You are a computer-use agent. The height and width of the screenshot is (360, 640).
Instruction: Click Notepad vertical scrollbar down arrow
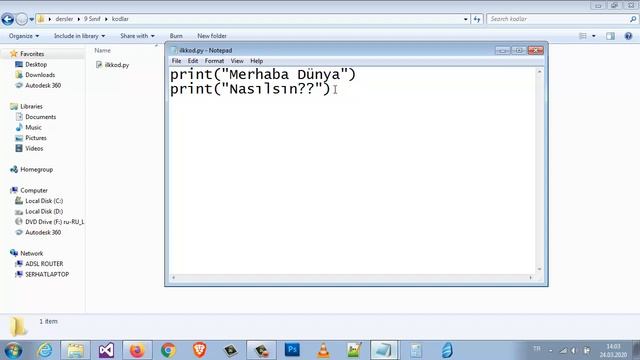pyautogui.click(x=540, y=269)
